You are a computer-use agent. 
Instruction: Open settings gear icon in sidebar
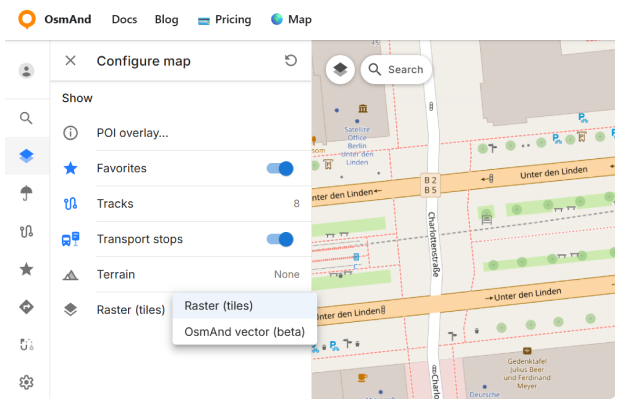[26, 382]
